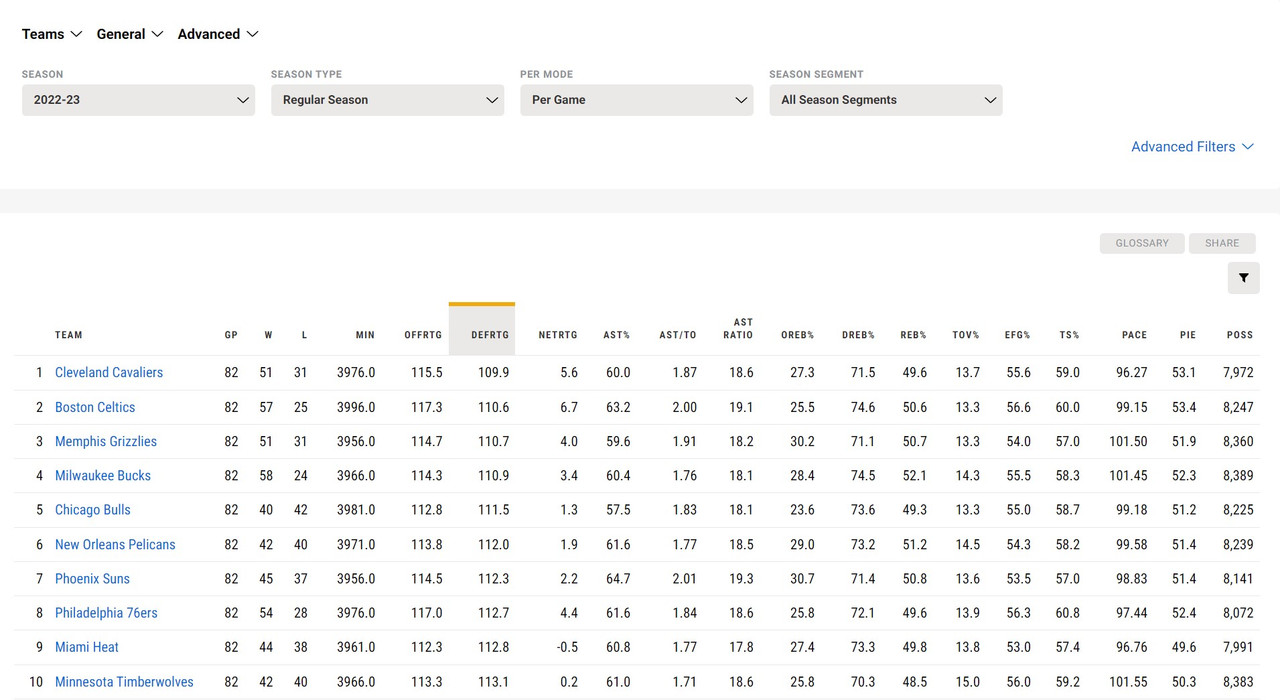Sort table by the DREB% column header
The image size is (1280, 700).
click(x=858, y=335)
